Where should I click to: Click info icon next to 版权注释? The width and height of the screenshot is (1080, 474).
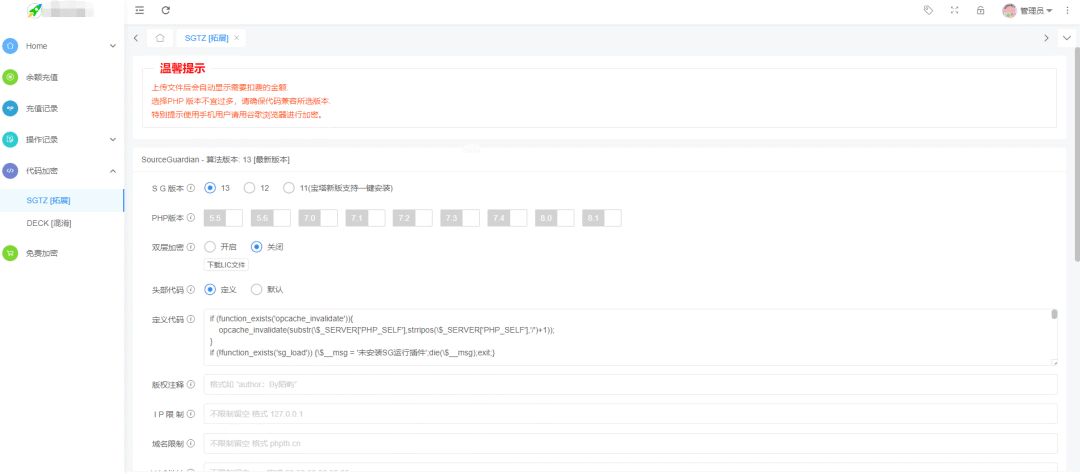point(191,384)
